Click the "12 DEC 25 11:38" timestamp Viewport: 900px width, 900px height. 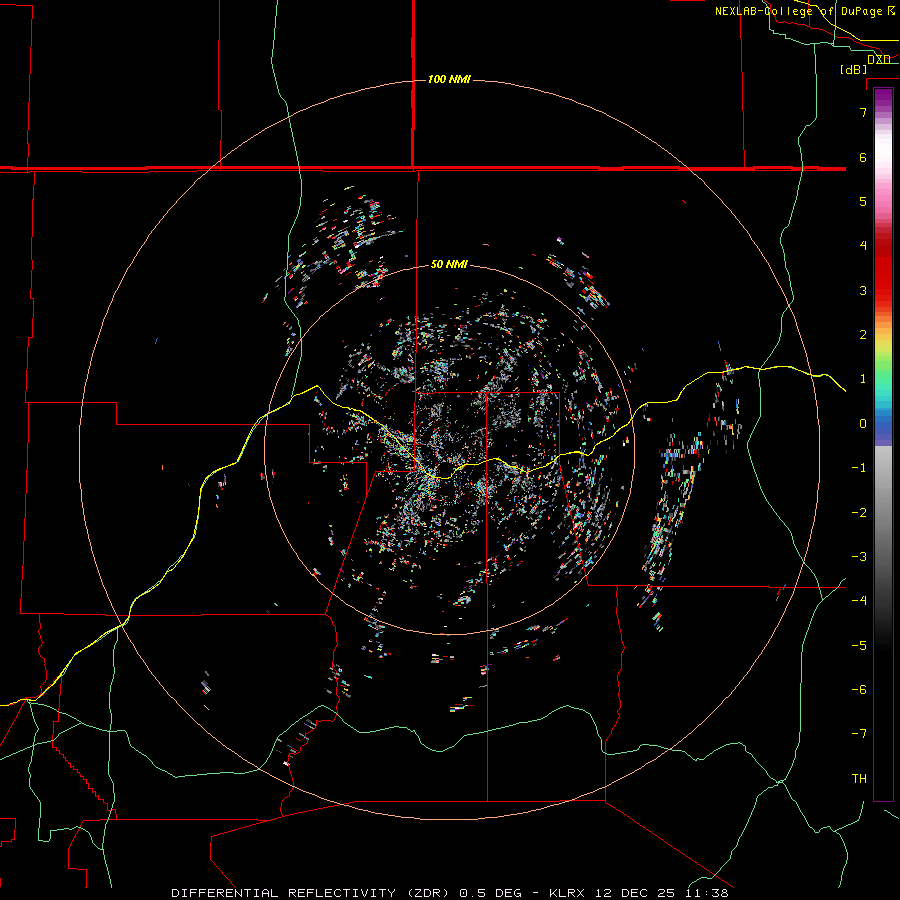[661, 893]
